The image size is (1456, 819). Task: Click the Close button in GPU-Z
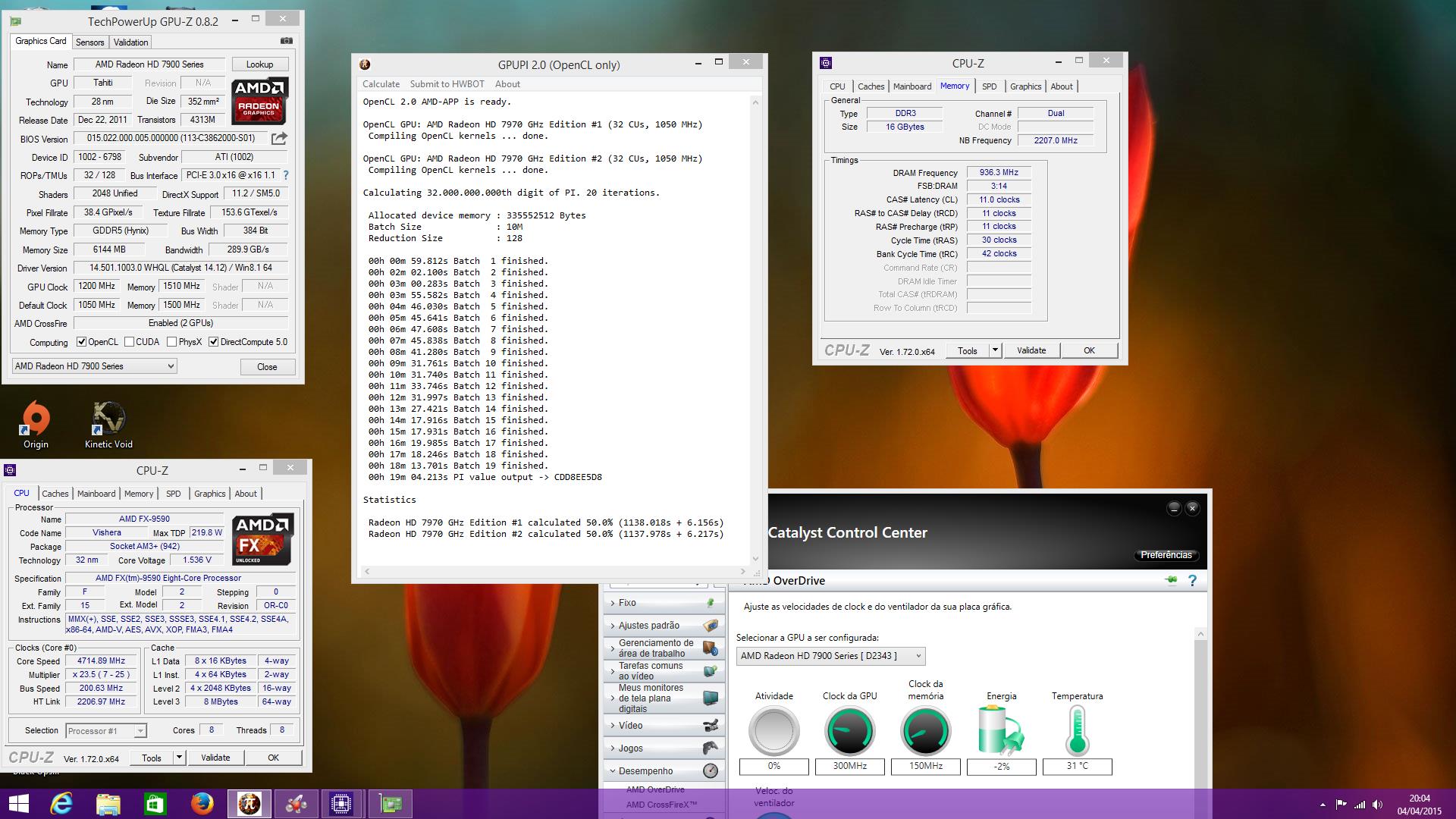coord(267,367)
